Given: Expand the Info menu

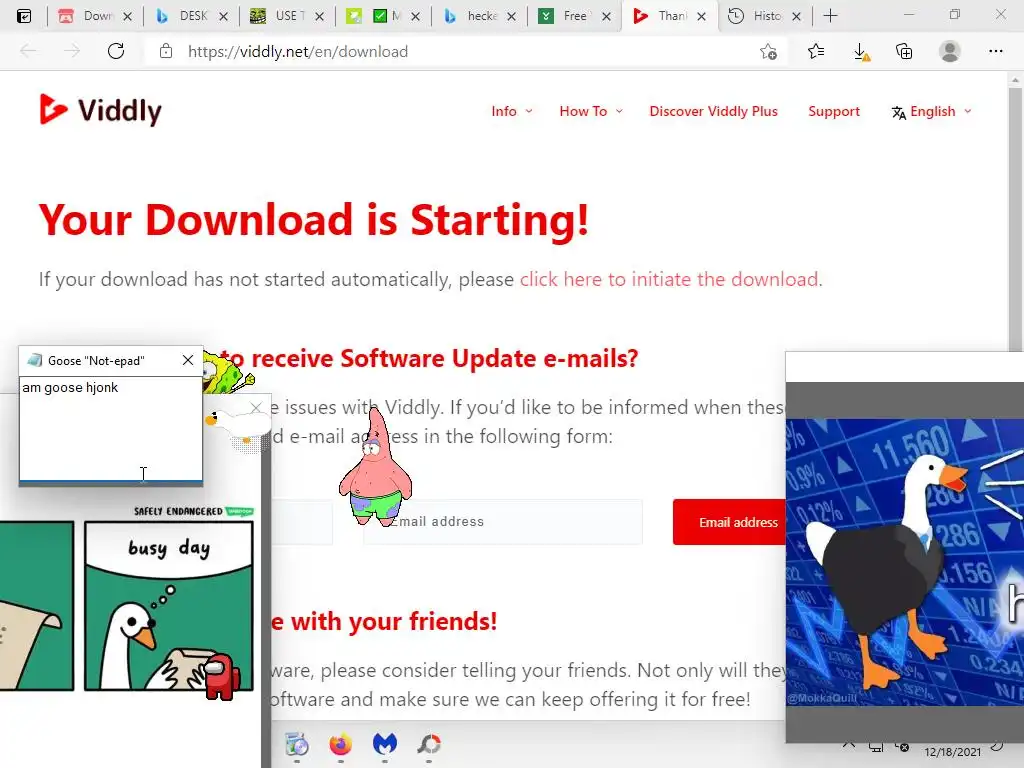Looking at the screenshot, I should coord(511,112).
